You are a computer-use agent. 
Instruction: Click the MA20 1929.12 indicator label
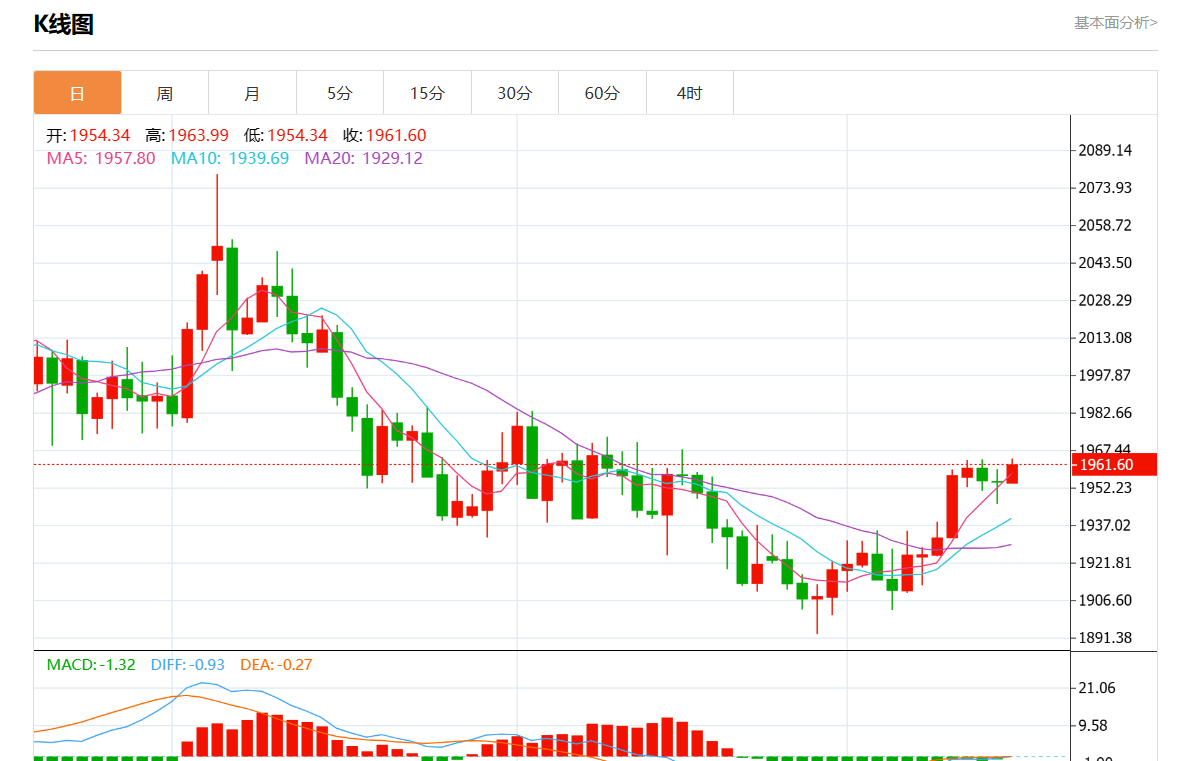coord(363,158)
